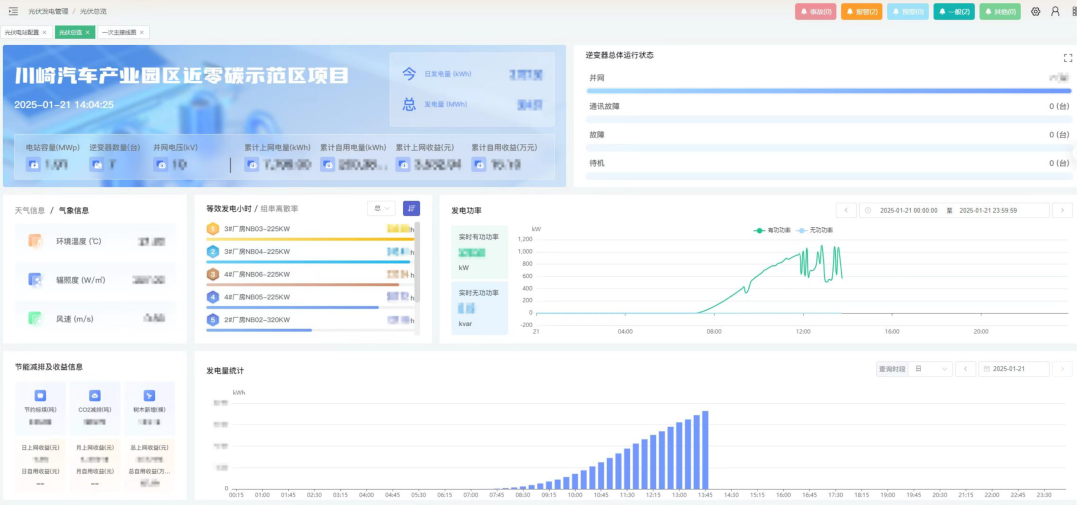1080x505 pixels.
Task: Select the 等效发电小时 view
Action: pyautogui.click(x=229, y=208)
